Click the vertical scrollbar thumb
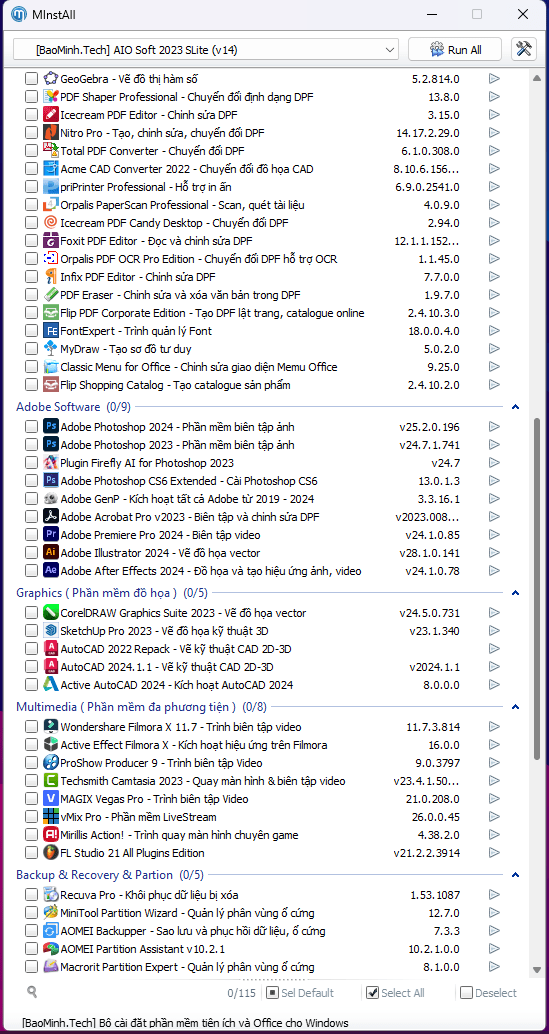 tap(536, 587)
